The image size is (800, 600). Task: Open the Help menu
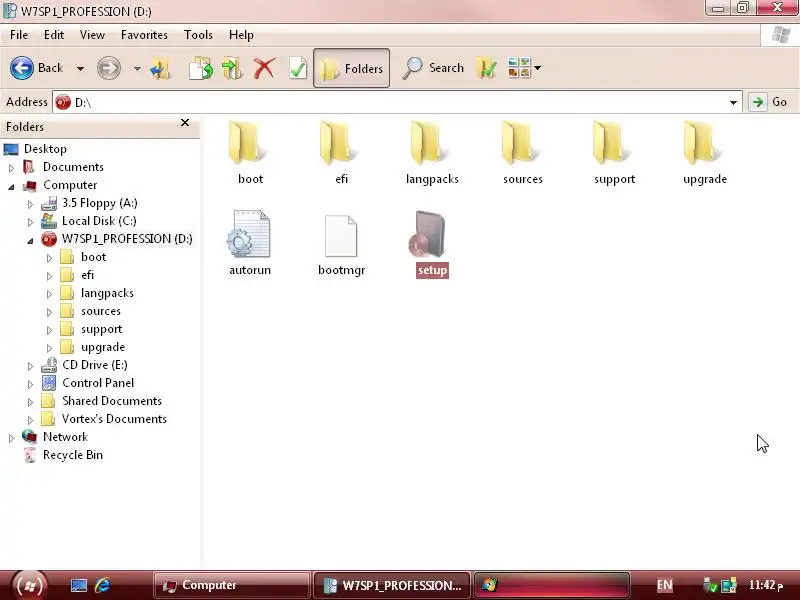click(241, 35)
